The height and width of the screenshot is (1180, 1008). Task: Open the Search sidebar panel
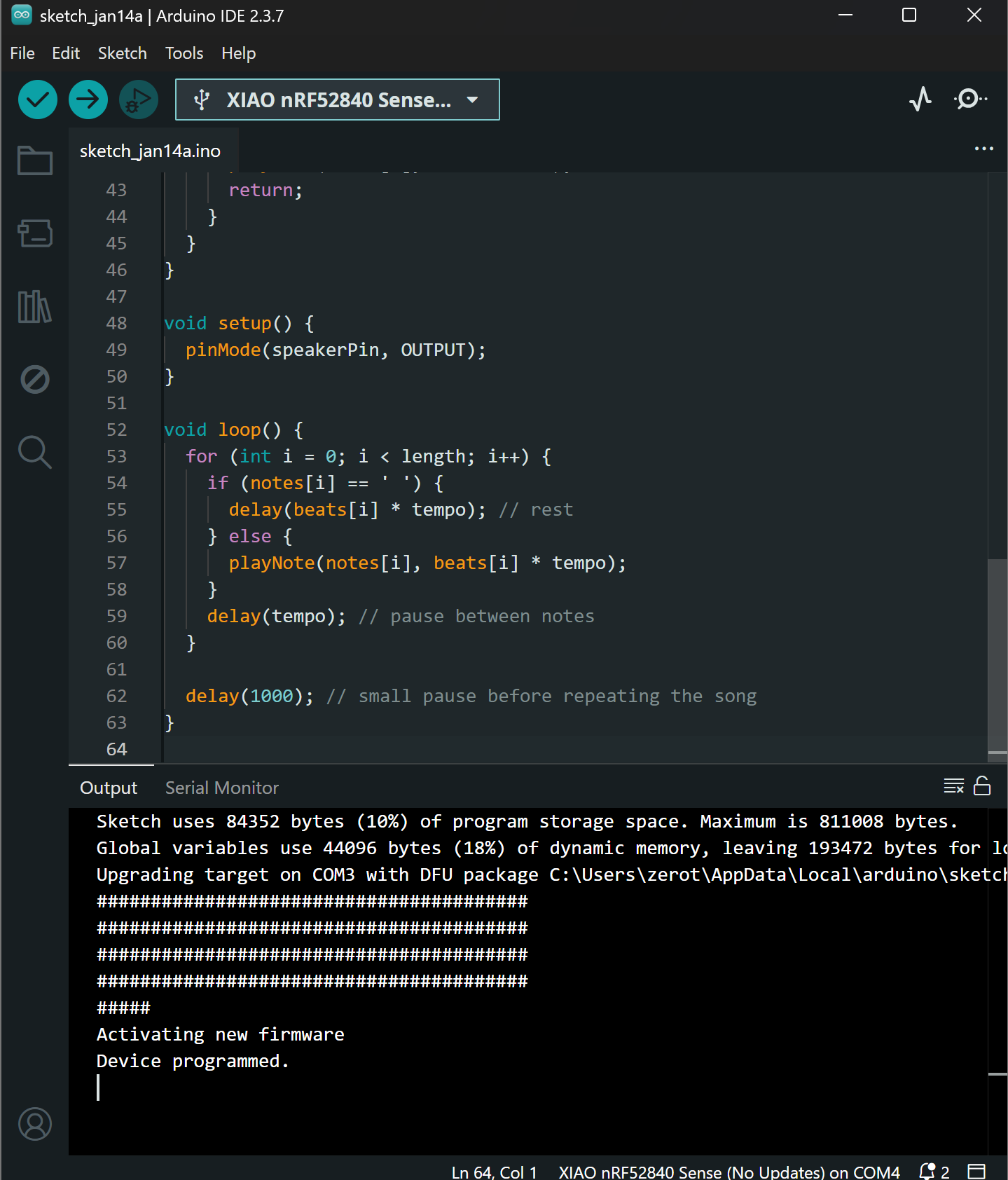pos(35,452)
